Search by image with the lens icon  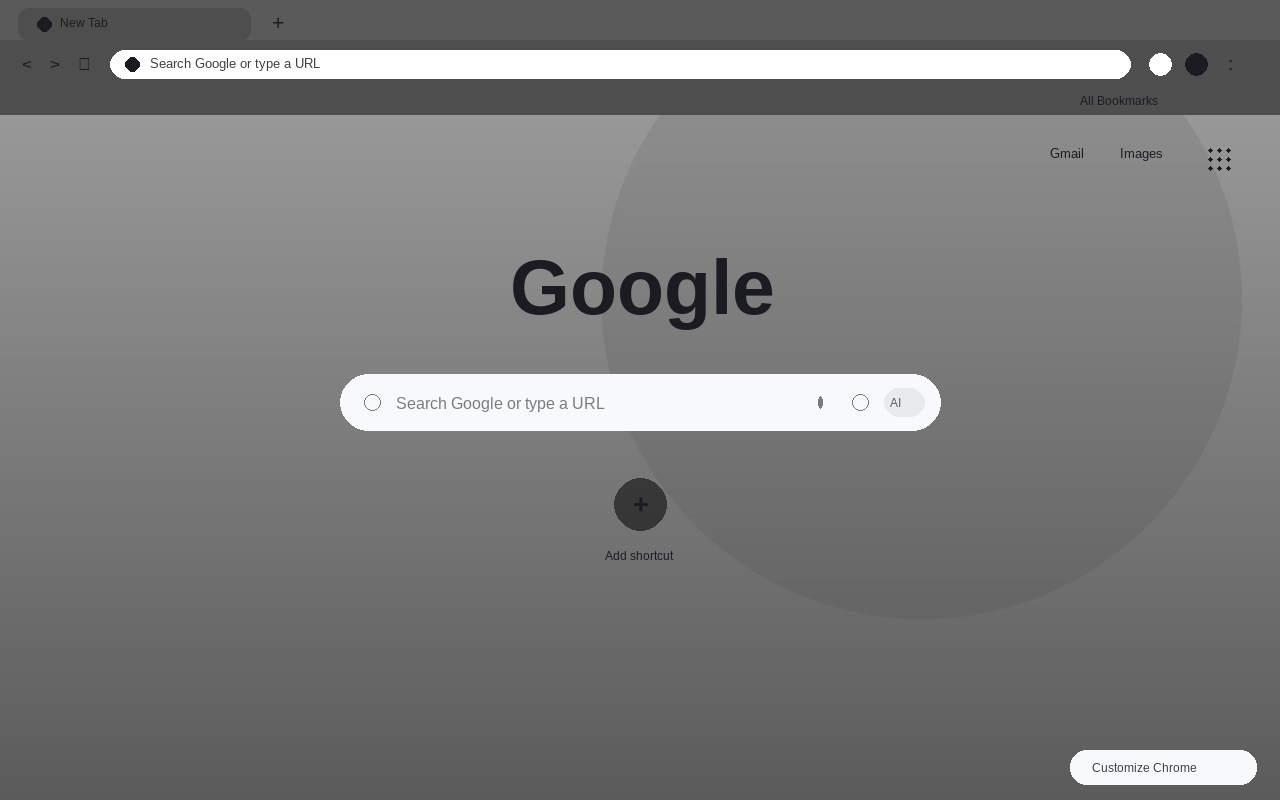point(860,403)
